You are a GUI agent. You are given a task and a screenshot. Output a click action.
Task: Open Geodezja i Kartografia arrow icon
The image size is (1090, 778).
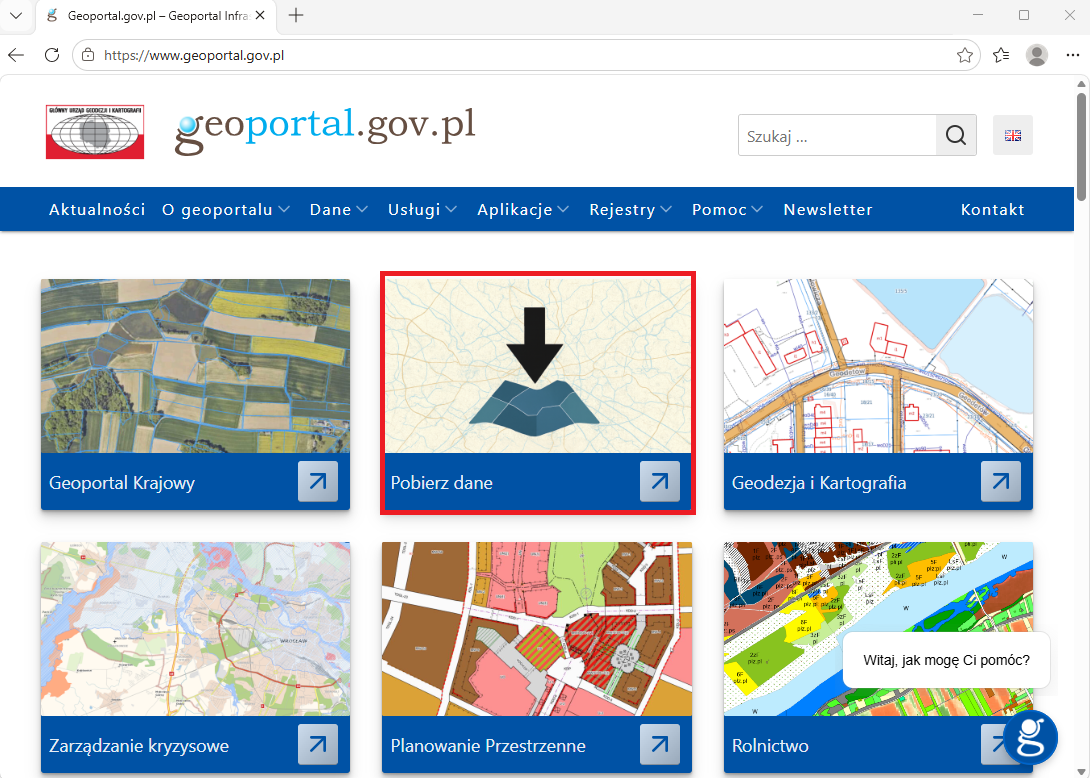tap(1000, 481)
